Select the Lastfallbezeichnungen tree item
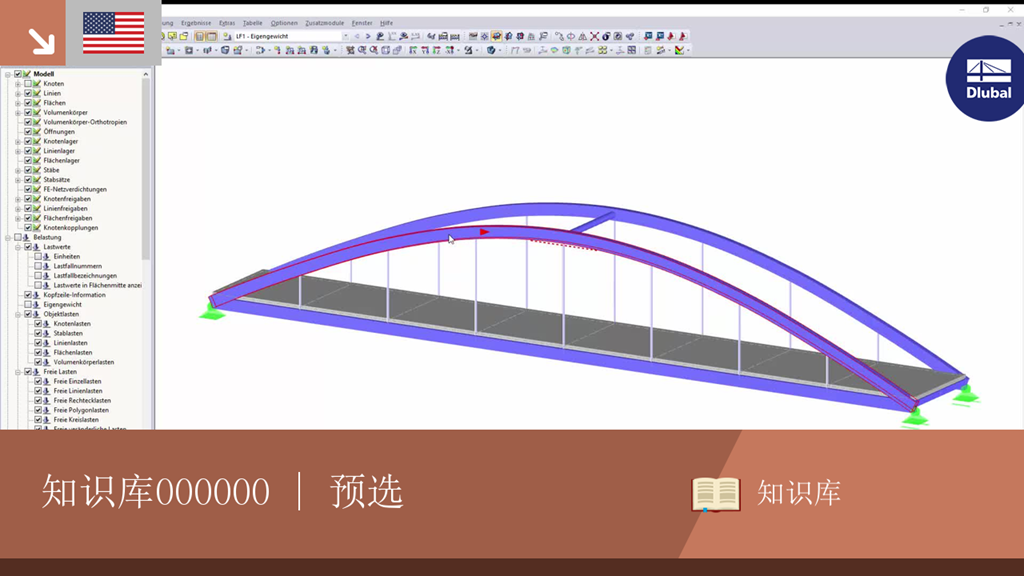The height and width of the screenshot is (576, 1024). [85, 276]
